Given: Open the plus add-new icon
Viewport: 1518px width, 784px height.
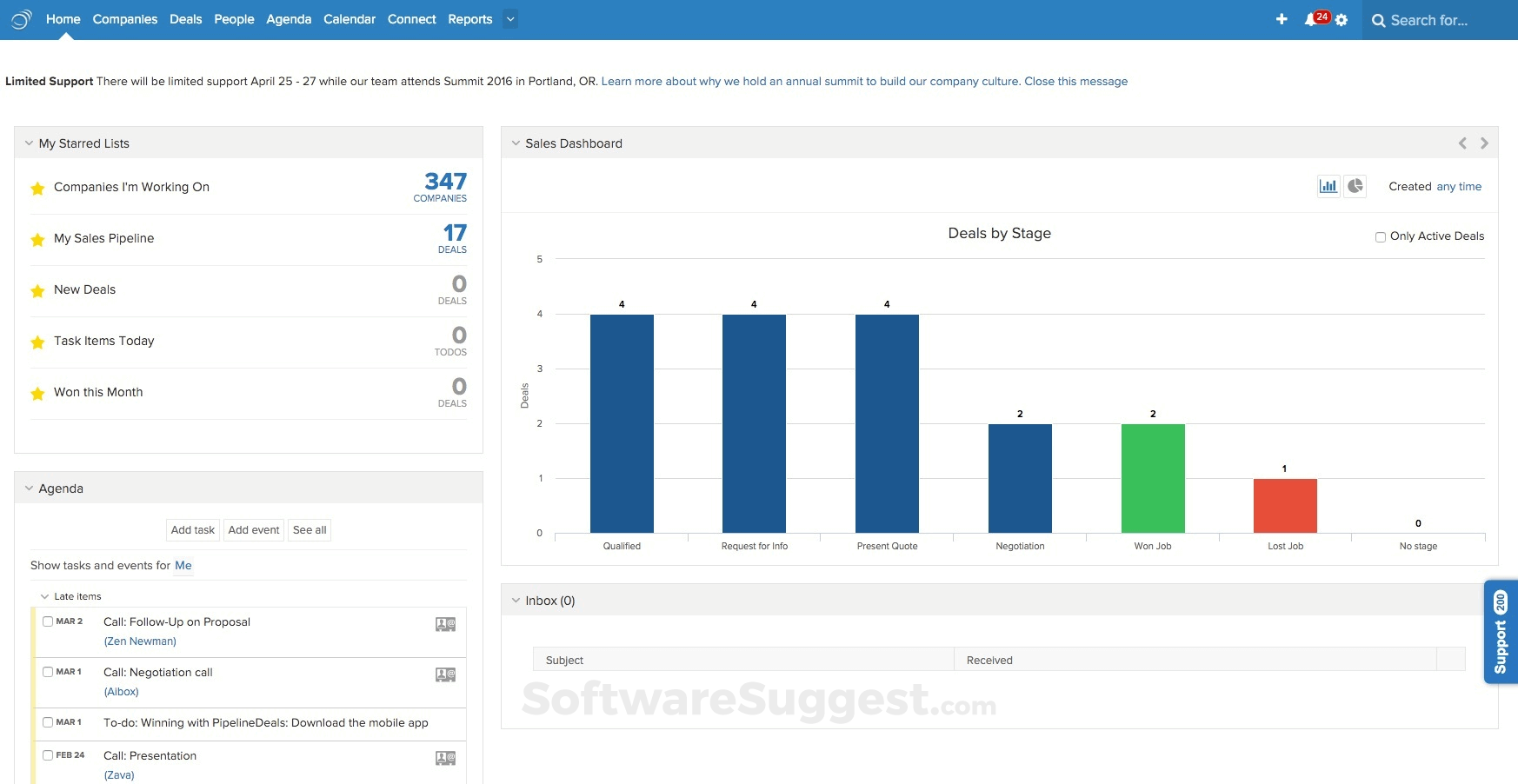Looking at the screenshot, I should click(x=1282, y=19).
